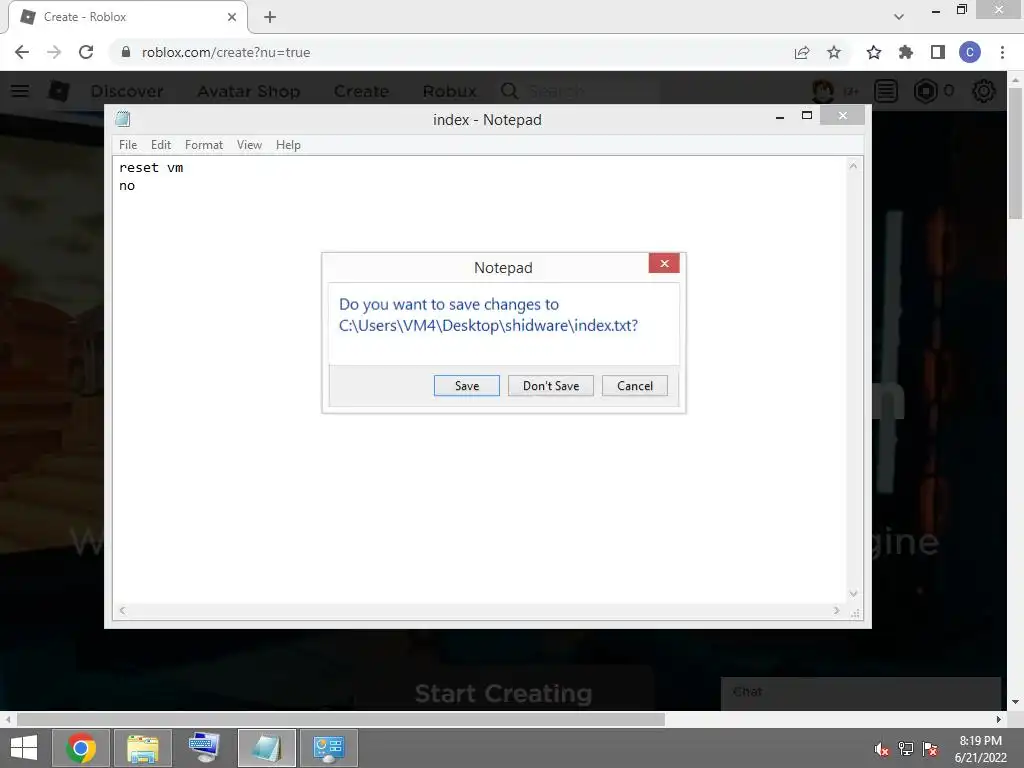Screen dimensions: 1024x768
Task: Open Chrome tab search chevron
Action: tap(899, 17)
